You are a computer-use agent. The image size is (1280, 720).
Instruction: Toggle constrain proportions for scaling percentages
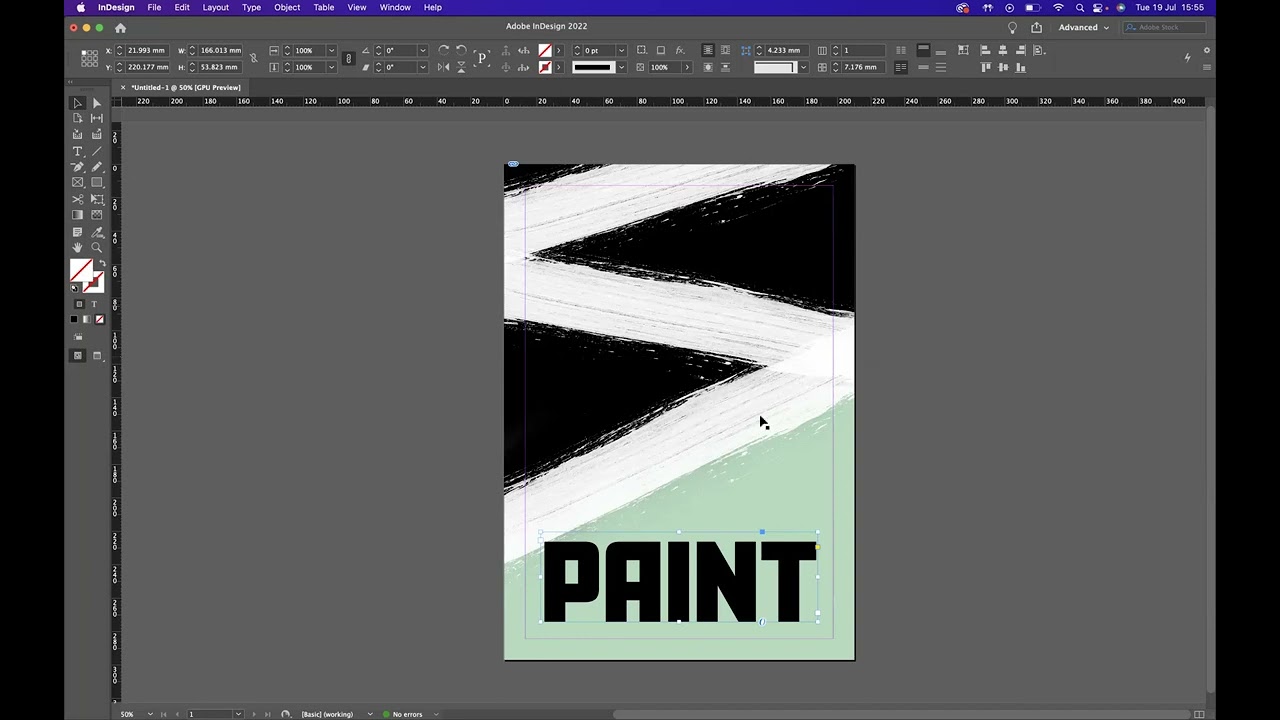[x=348, y=58]
